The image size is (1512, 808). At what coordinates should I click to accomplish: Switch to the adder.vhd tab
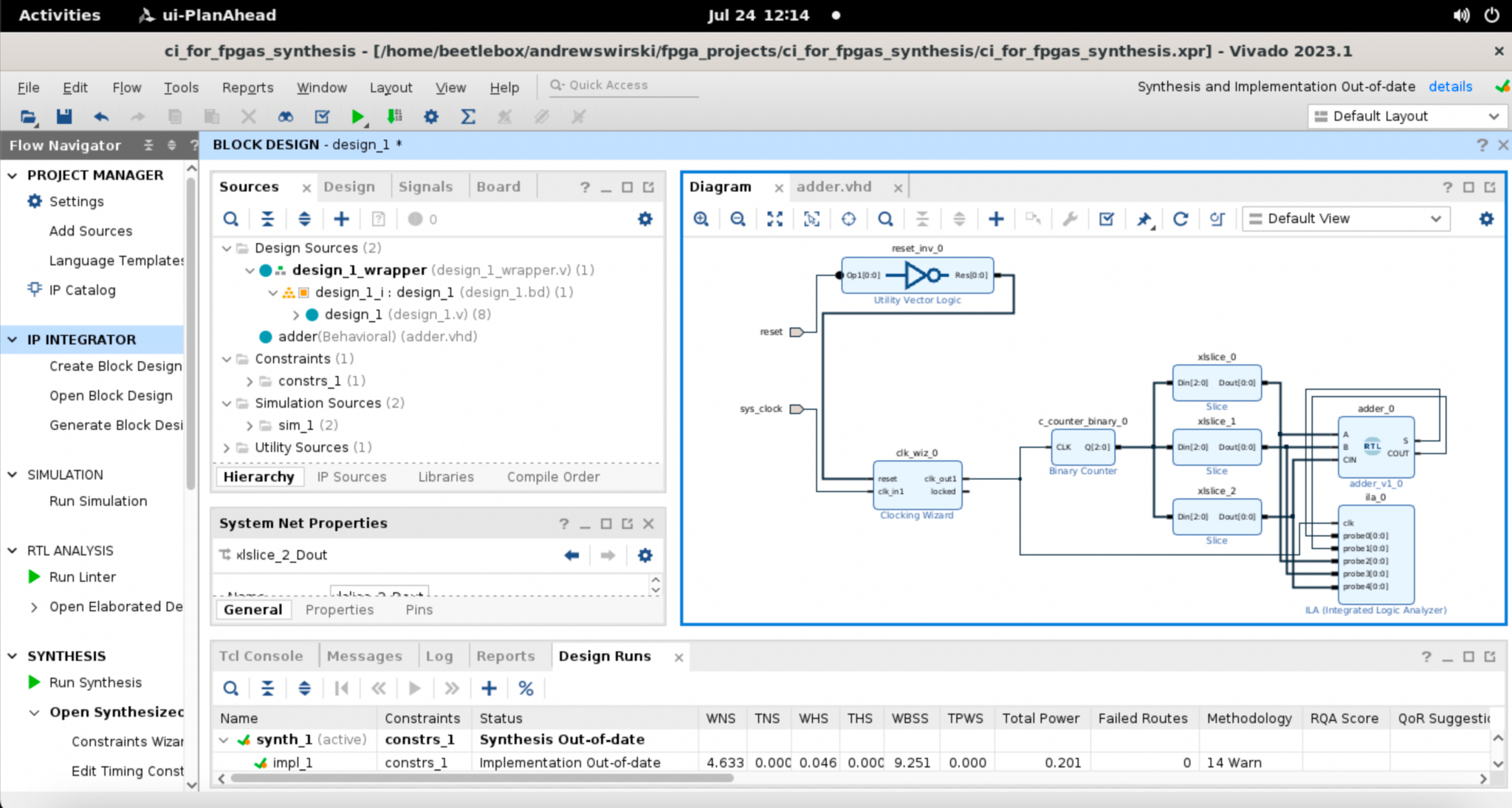834,187
